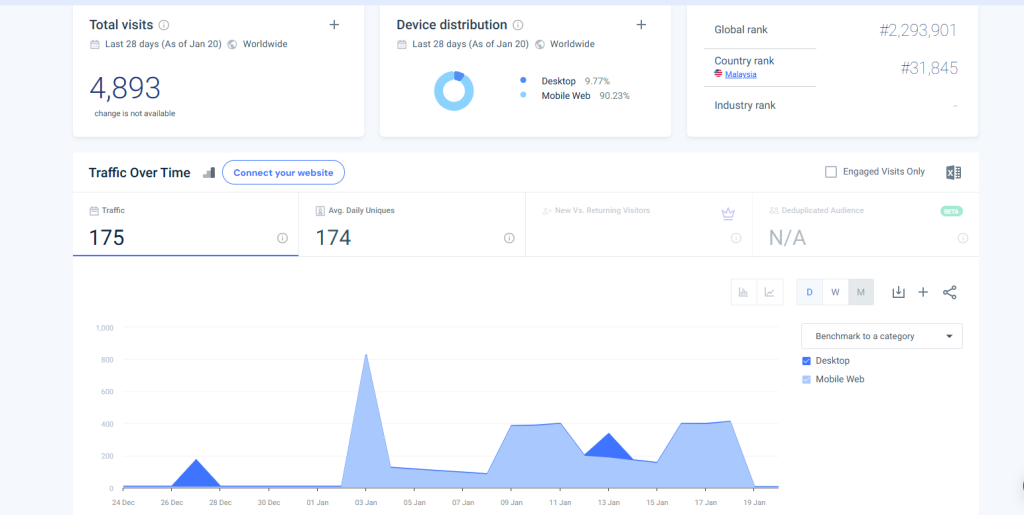
Task: Click the plus icon in Device distribution card
Action: [641, 24]
